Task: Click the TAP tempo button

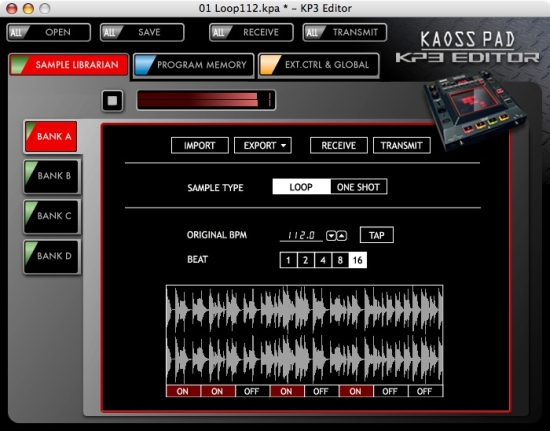Action: pos(377,235)
